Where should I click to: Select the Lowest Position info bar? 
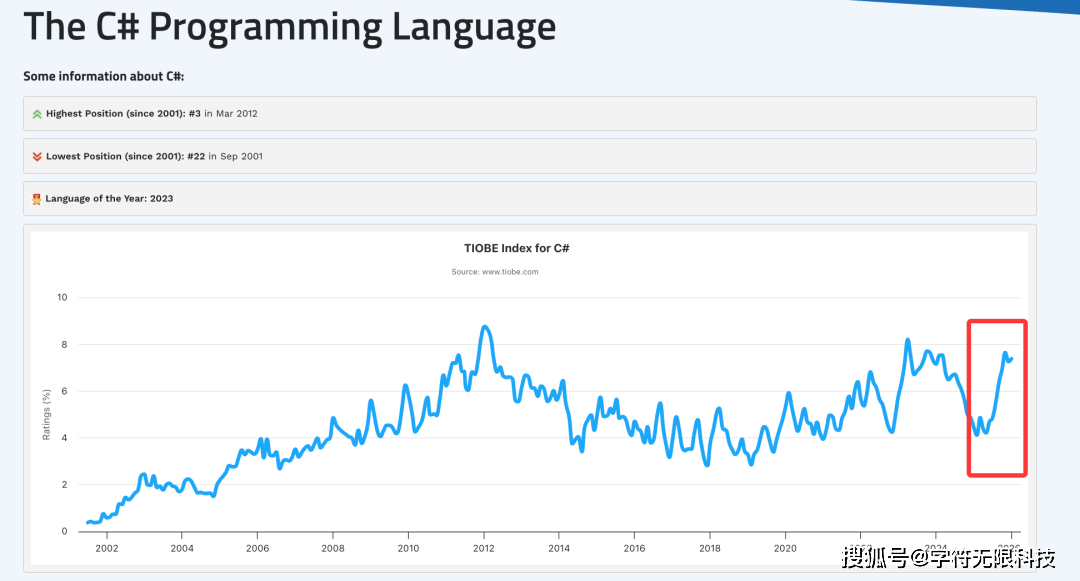click(x=530, y=156)
